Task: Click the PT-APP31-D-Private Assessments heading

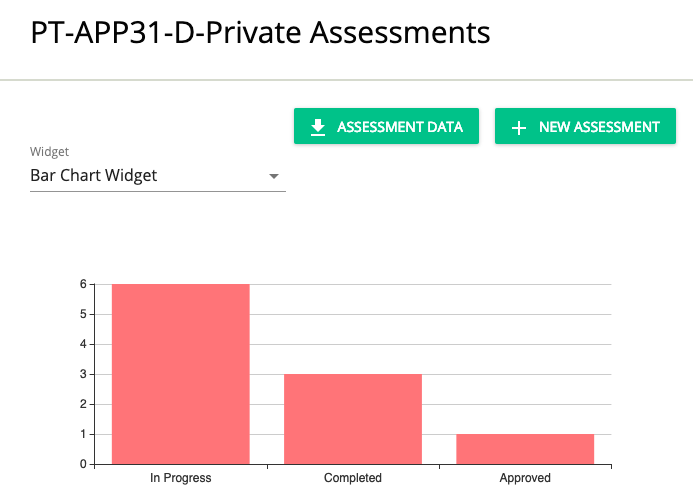Action: pyautogui.click(x=260, y=32)
